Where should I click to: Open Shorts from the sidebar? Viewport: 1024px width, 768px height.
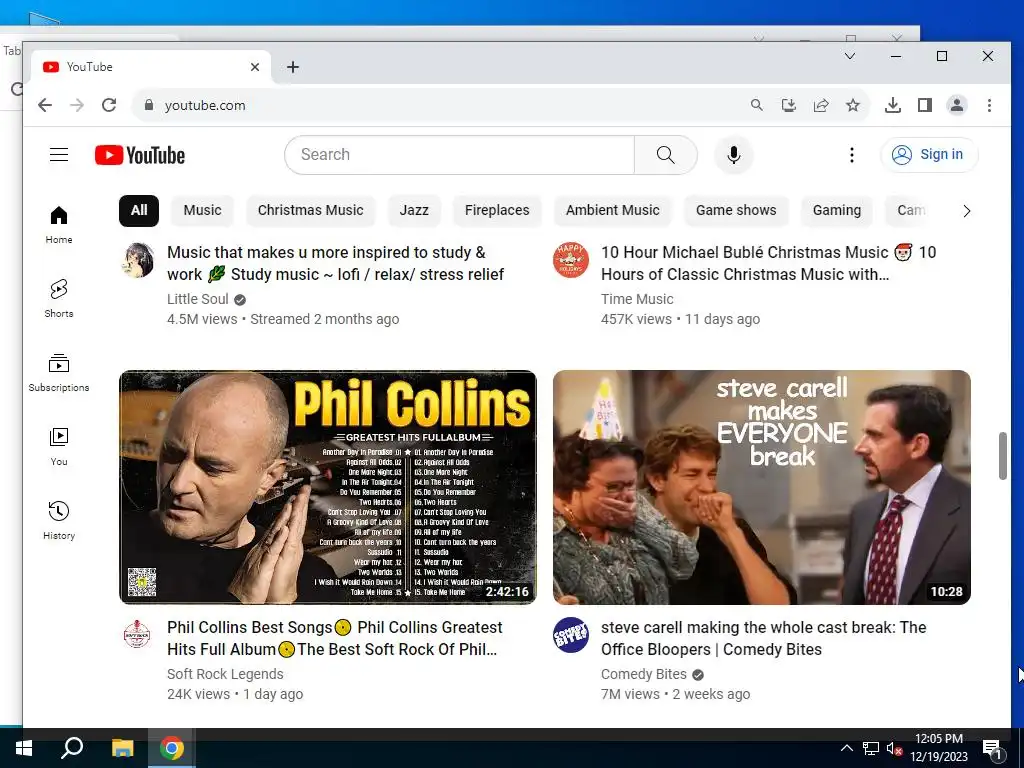click(59, 298)
